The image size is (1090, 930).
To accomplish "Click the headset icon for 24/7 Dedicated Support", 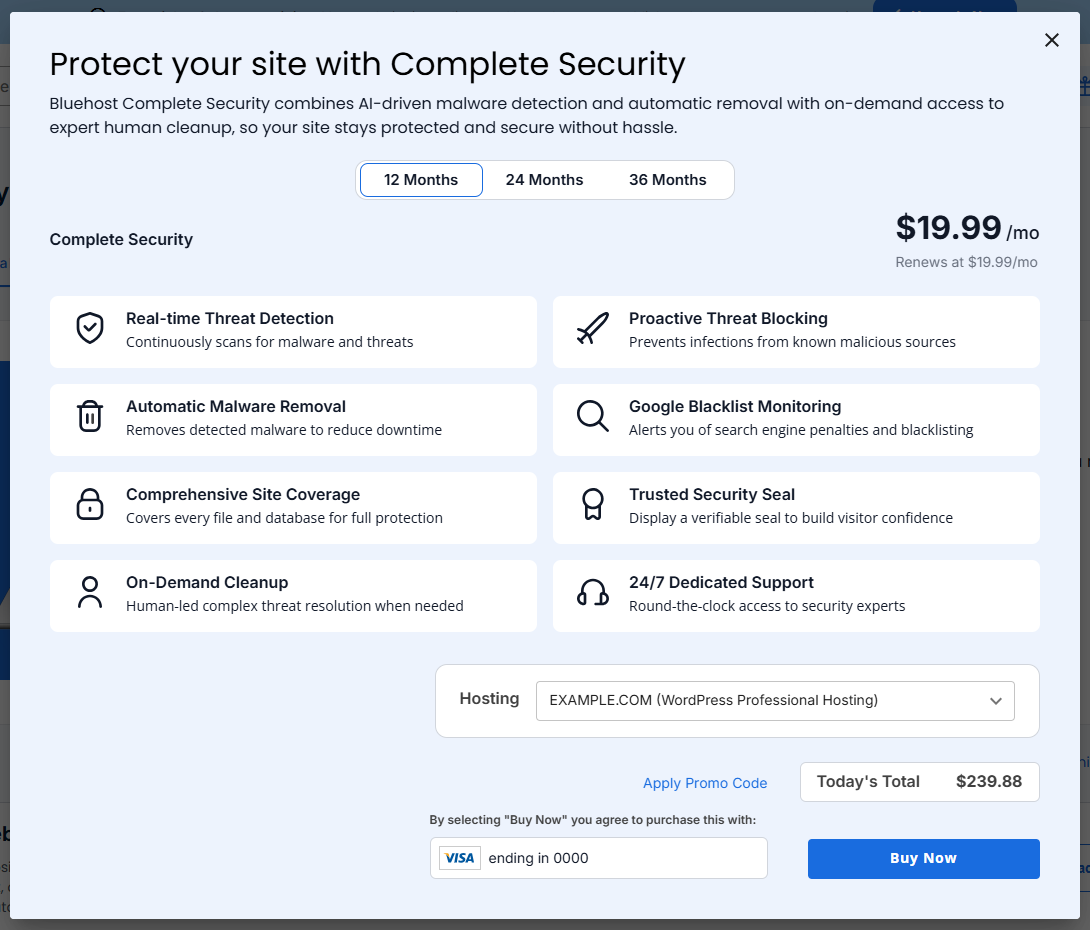I will pyautogui.click(x=593, y=592).
